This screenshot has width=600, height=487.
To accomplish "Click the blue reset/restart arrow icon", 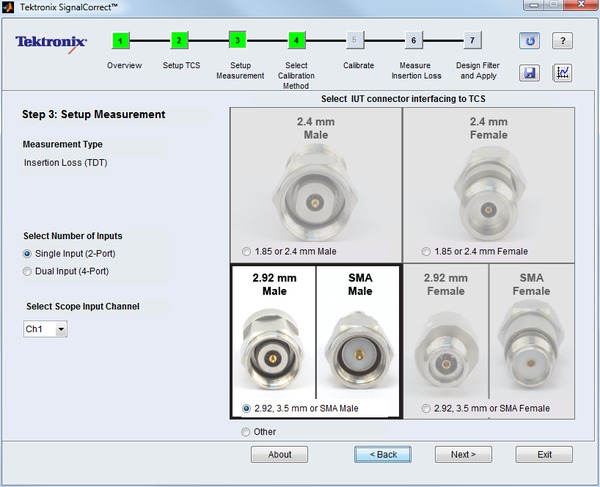I will pyautogui.click(x=529, y=41).
